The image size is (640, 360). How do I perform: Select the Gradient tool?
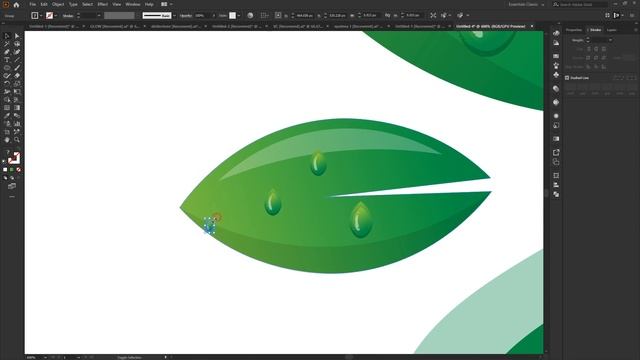[17, 108]
